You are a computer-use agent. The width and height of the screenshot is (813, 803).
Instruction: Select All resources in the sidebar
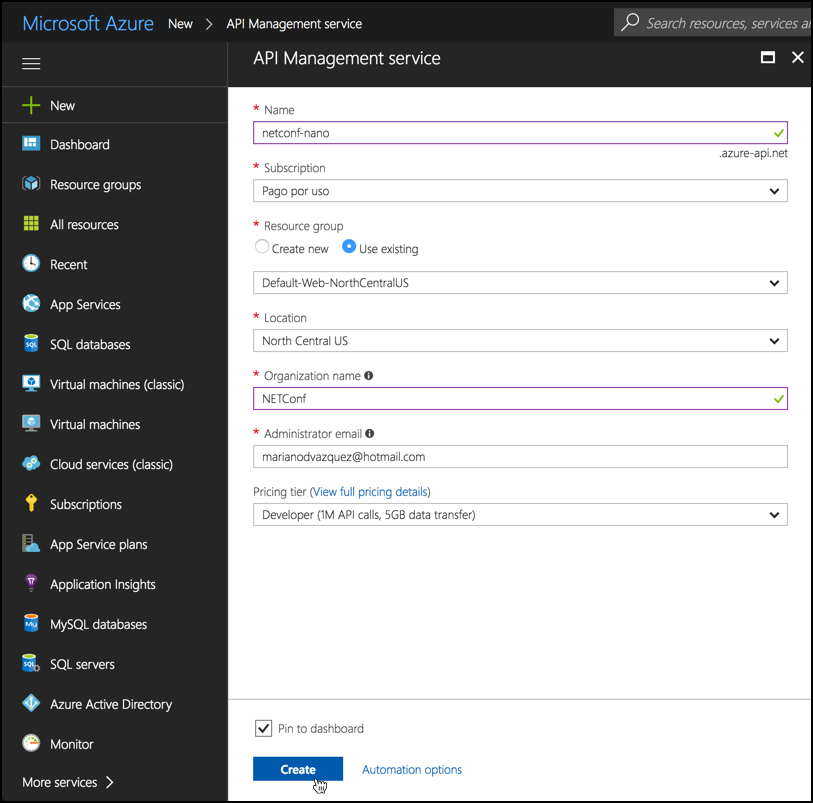pos(84,224)
